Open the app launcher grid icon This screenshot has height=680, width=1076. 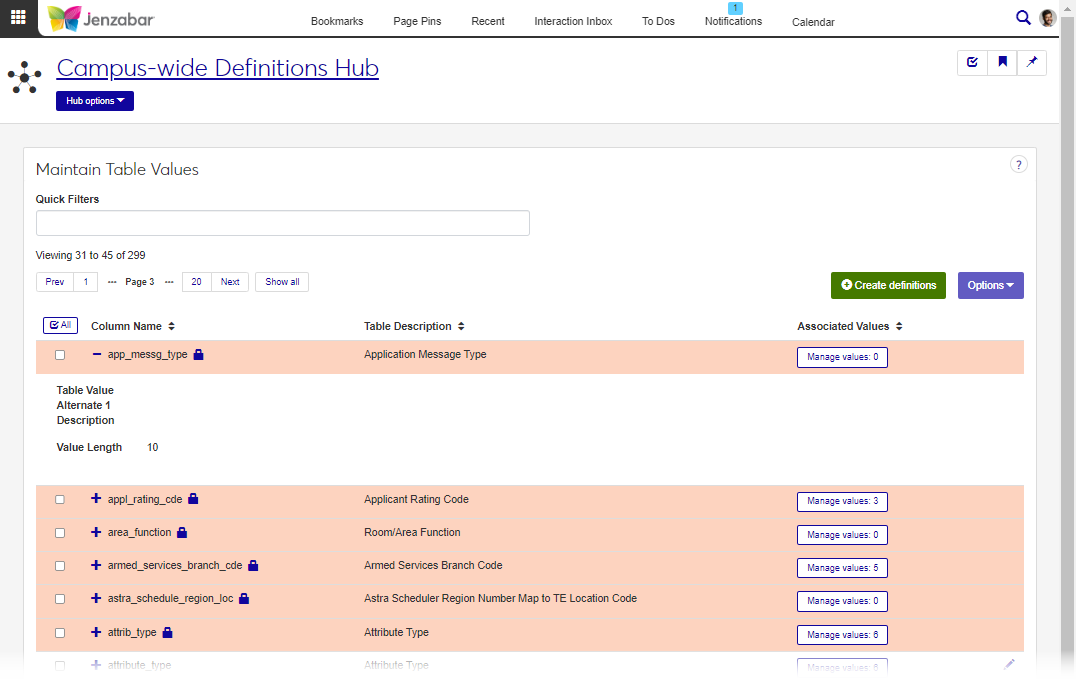tap(18, 17)
